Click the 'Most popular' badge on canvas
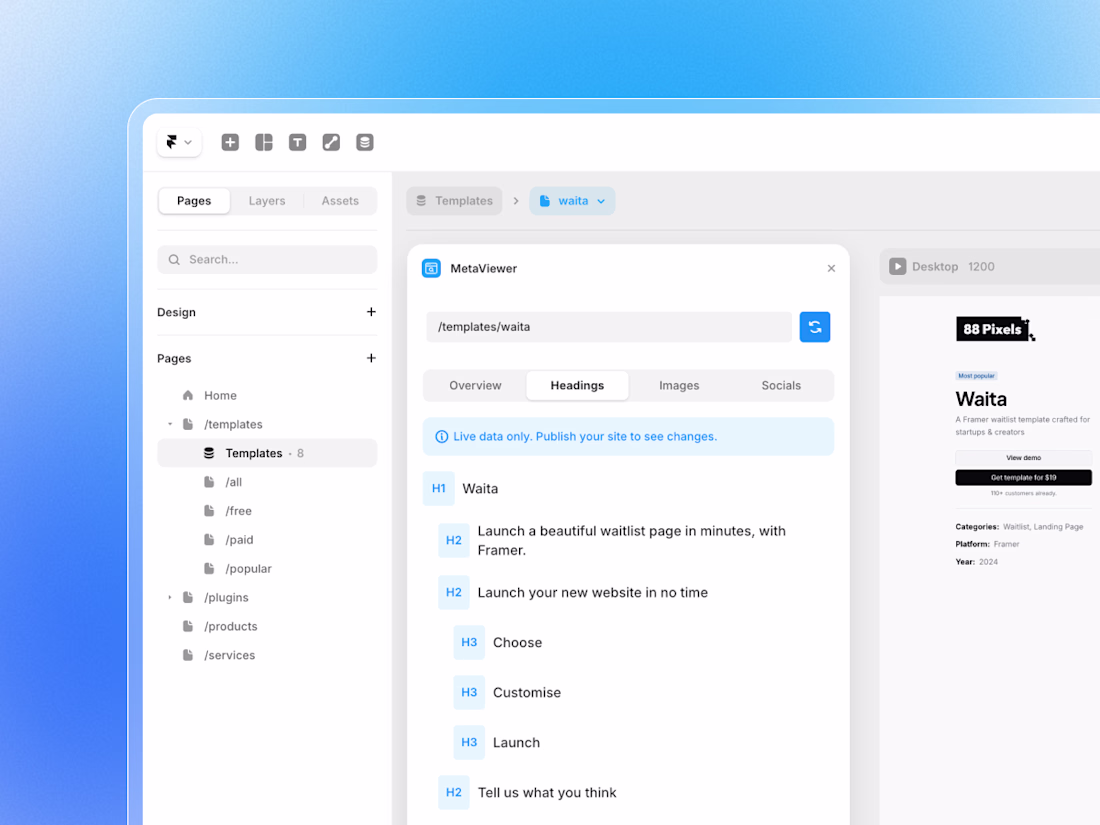The image size is (1100, 825). (x=977, y=376)
